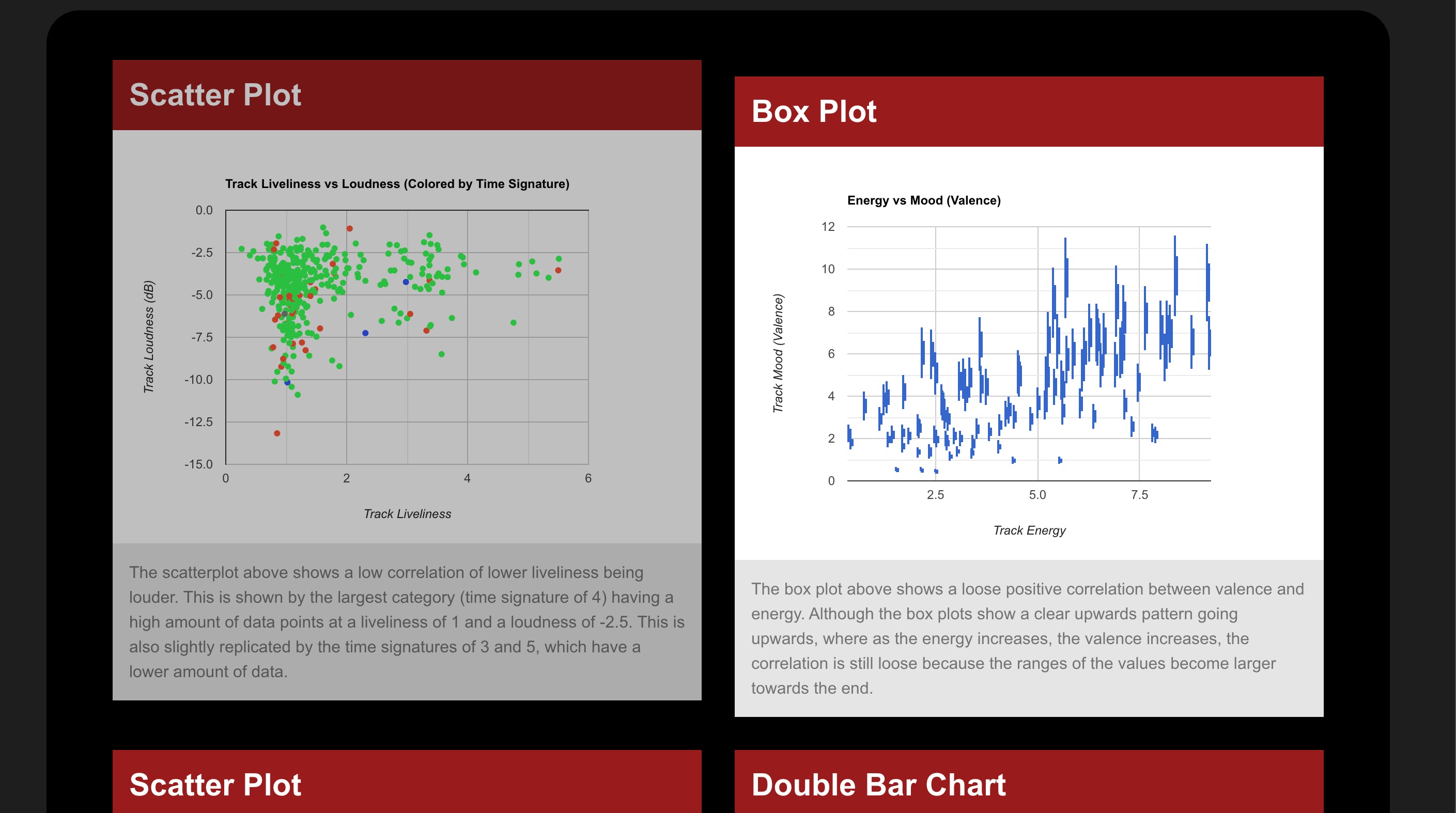The image size is (1456, 813).
Task: Click the Track Energy x-axis label
Action: pos(1029,530)
